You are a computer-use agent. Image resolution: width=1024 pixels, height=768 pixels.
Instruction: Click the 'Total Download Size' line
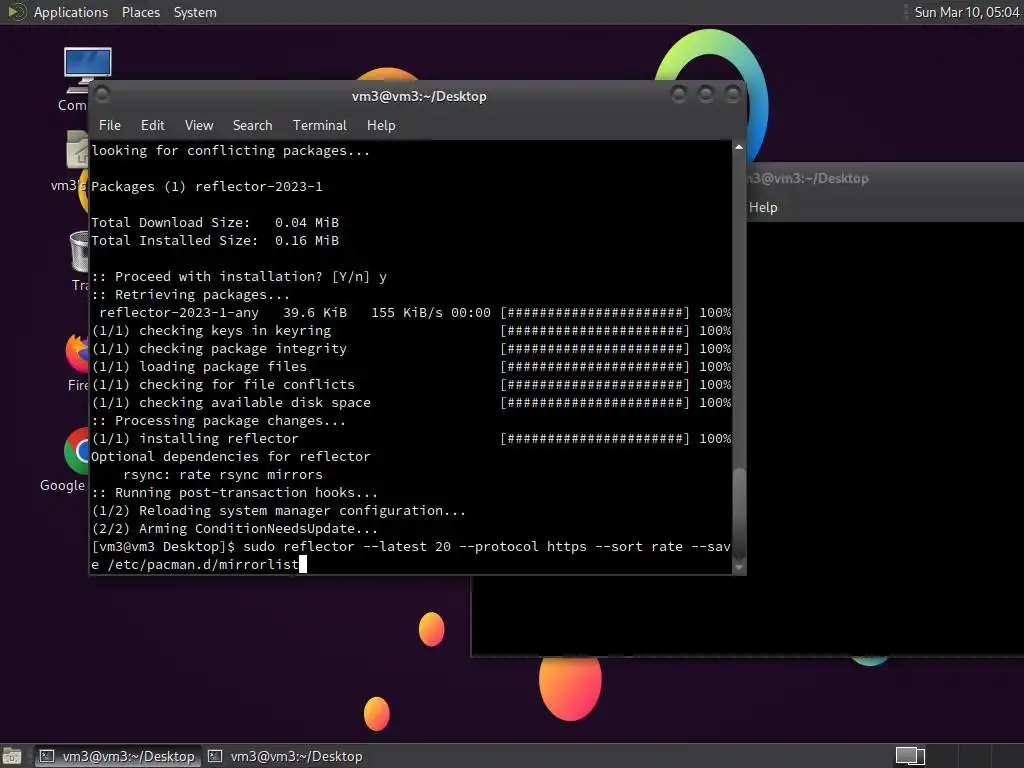tap(215, 223)
